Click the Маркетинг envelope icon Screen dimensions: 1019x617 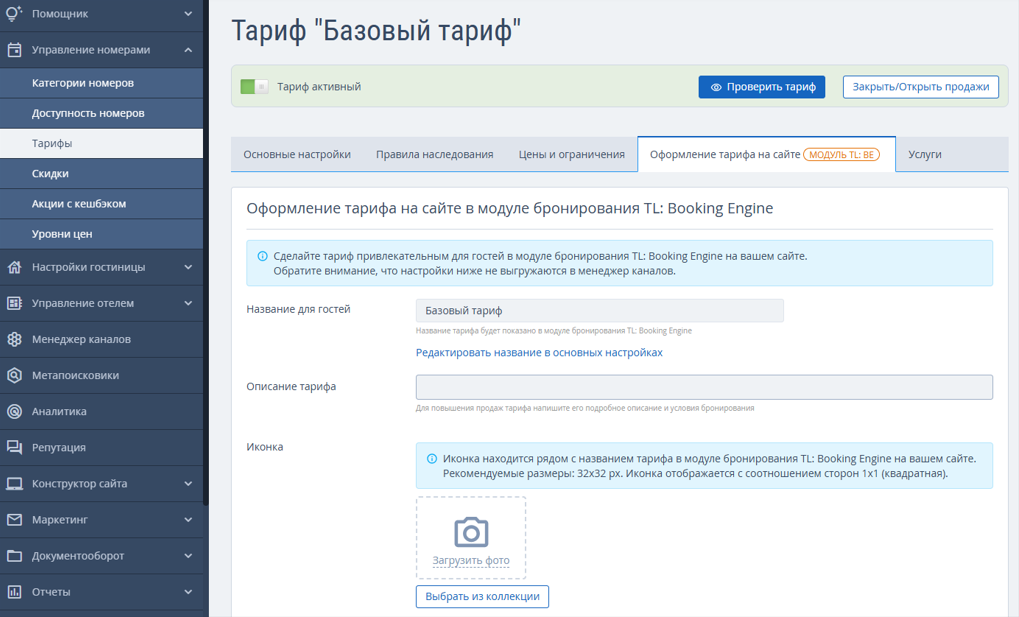tap(14, 520)
